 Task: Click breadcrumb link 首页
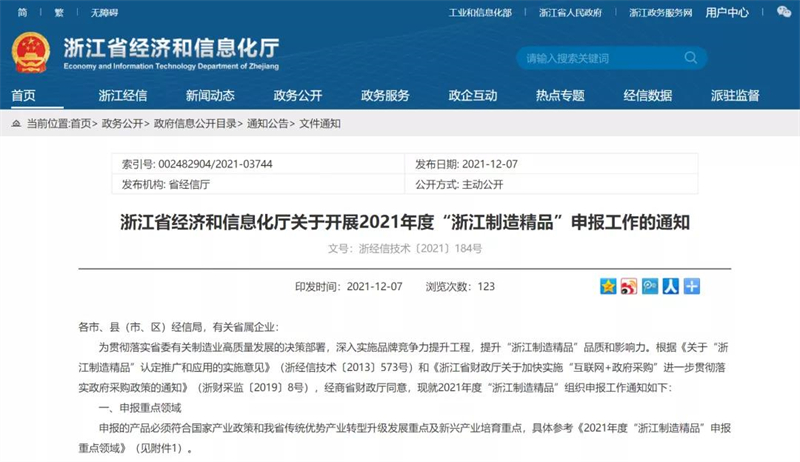pos(81,123)
